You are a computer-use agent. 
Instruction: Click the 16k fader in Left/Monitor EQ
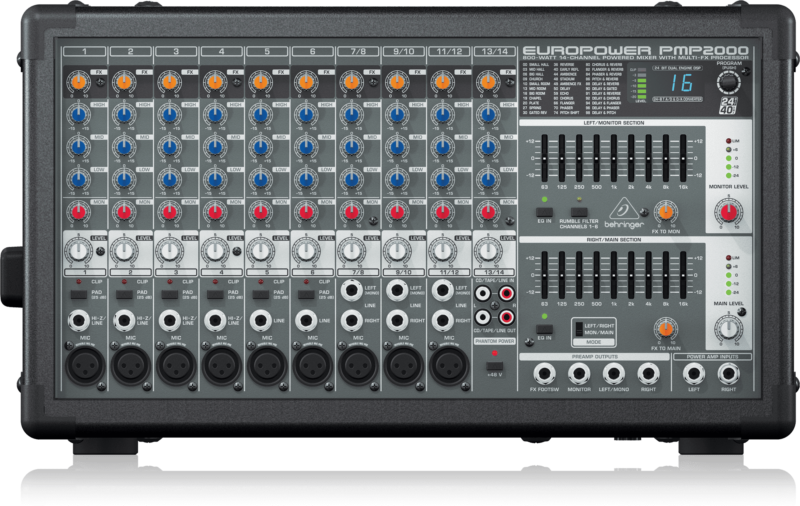point(683,159)
